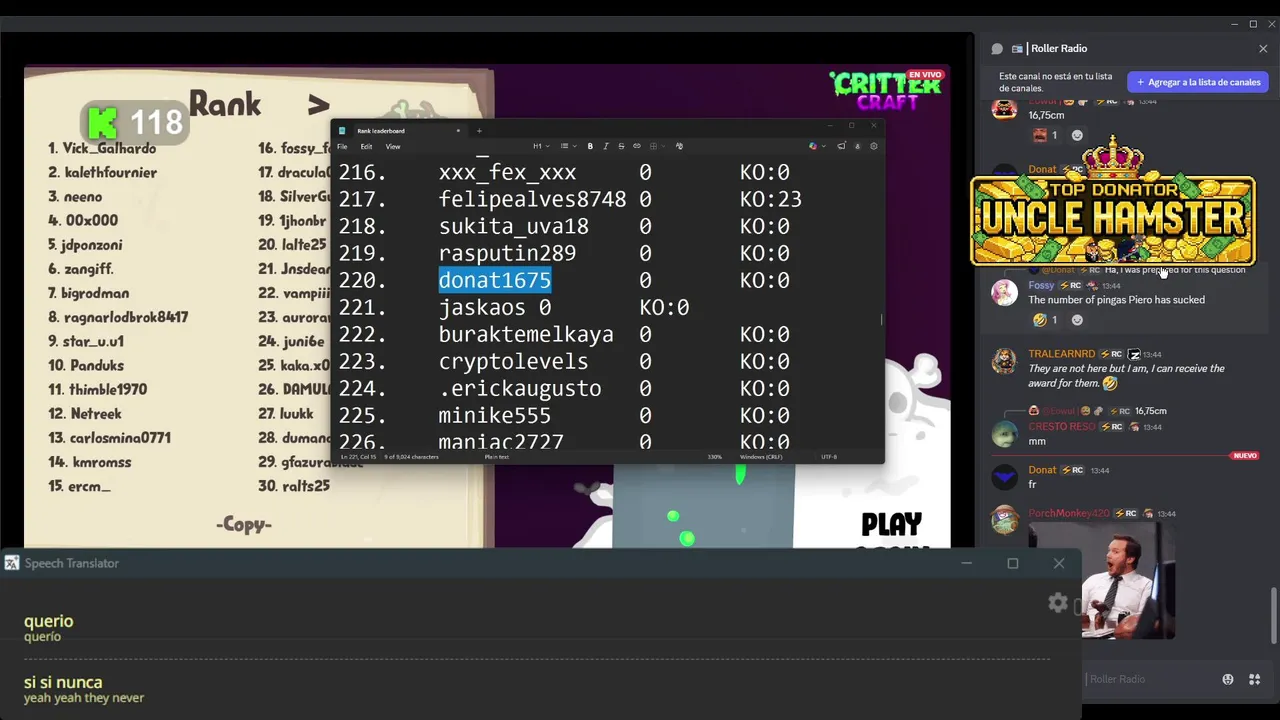Viewport: 1280px width, 720px height.
Task: Click the TRALEARNRD username in chat
Action: pos(1061,354)
